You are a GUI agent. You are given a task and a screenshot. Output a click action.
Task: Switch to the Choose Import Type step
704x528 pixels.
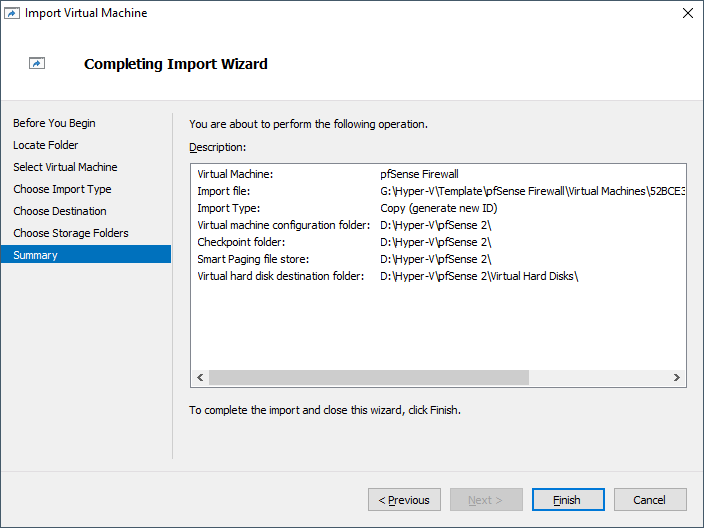pos(62,189)
